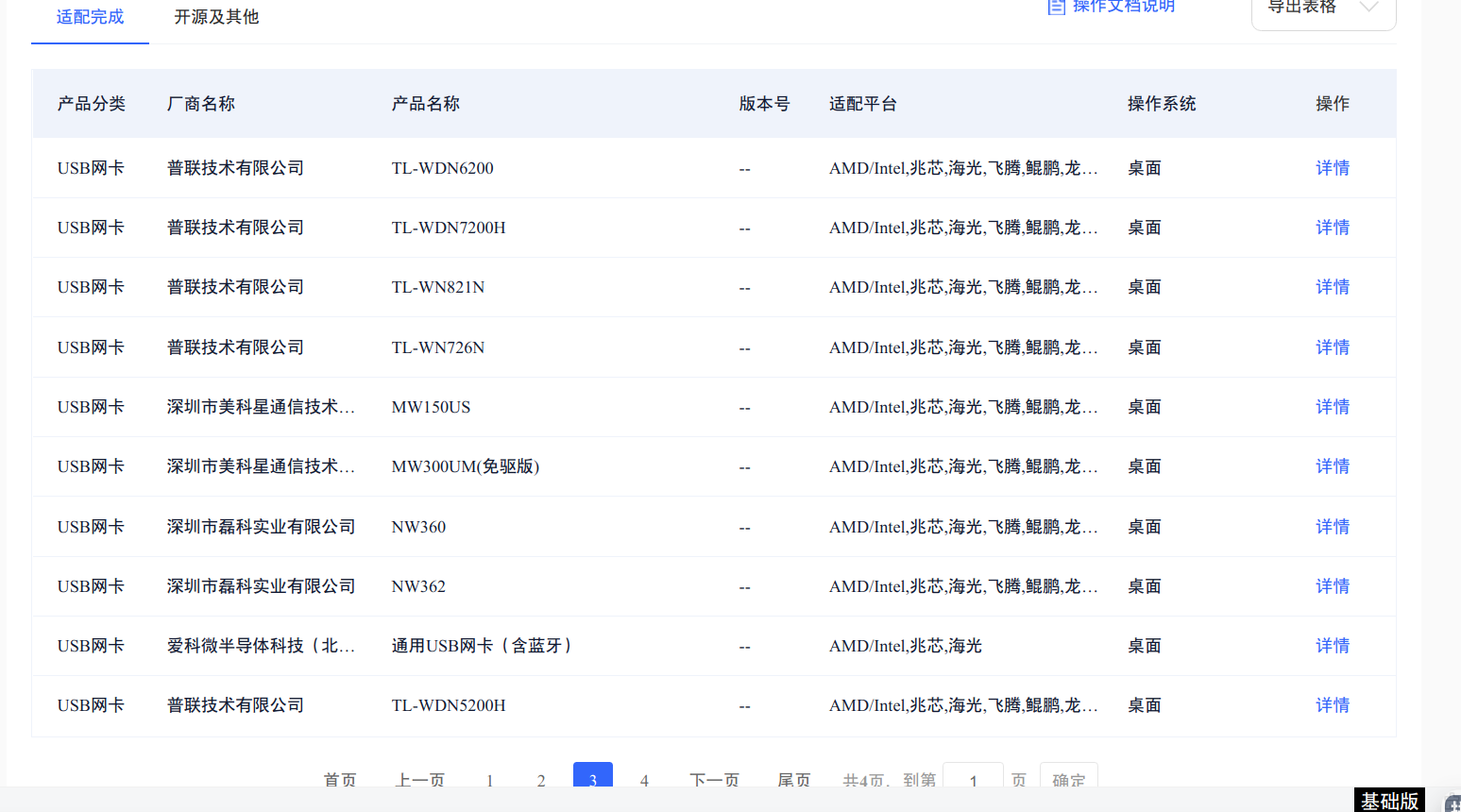Image resolution: width=1461 pixels, height=812 pixels.
Task: View 详情 for TL-WDN6200
Action: click(1333, 168)
